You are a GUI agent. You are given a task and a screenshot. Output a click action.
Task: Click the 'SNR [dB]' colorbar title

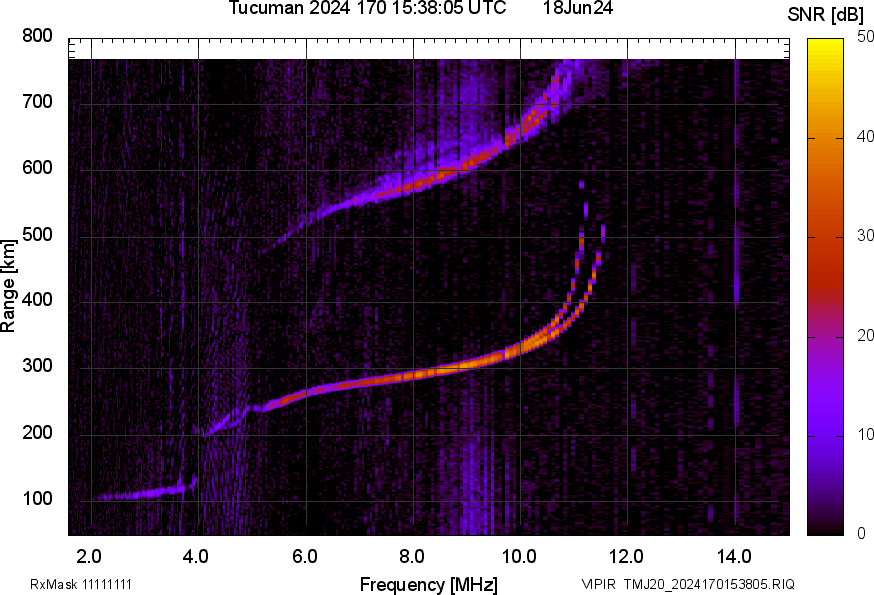pos(826,15)
